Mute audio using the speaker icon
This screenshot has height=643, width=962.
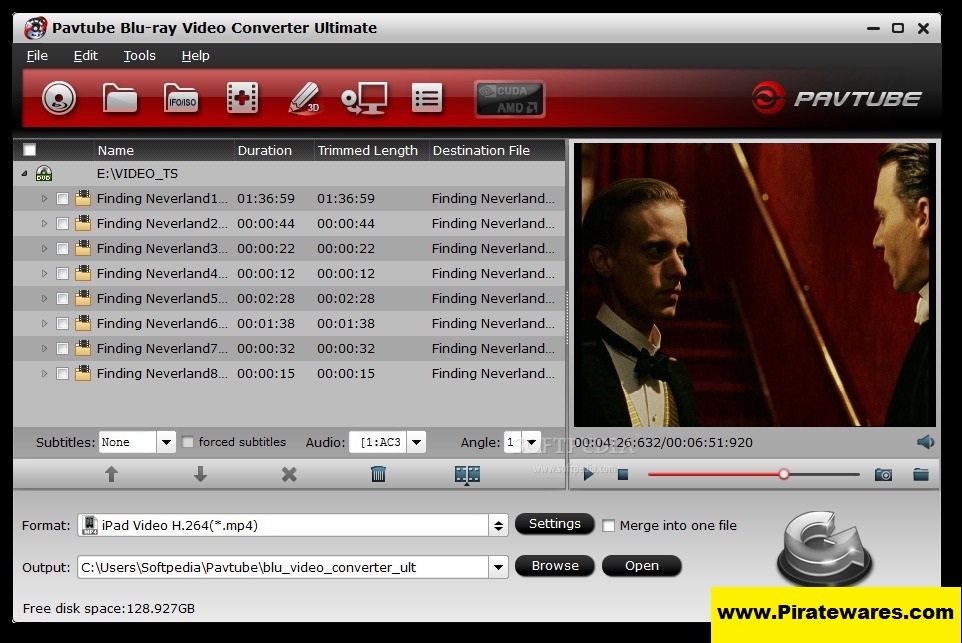(x=925, y=442)
